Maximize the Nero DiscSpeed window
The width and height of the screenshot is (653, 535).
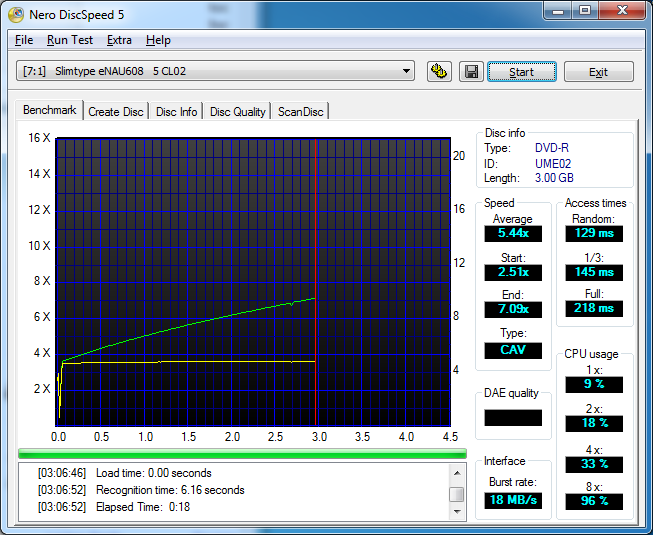click(x=585, y=11)
